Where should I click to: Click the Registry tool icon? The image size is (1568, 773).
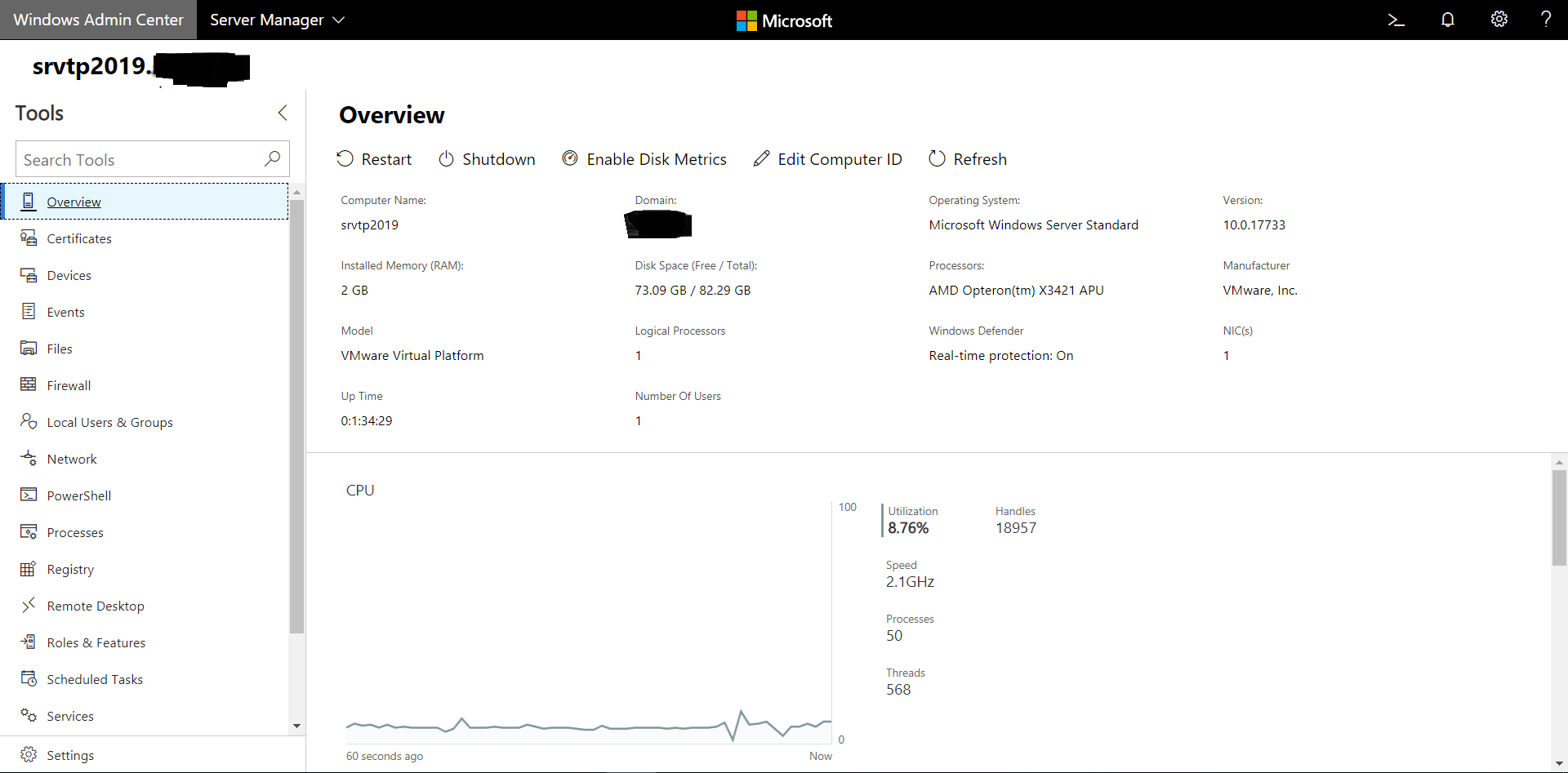tap(29, 569)
